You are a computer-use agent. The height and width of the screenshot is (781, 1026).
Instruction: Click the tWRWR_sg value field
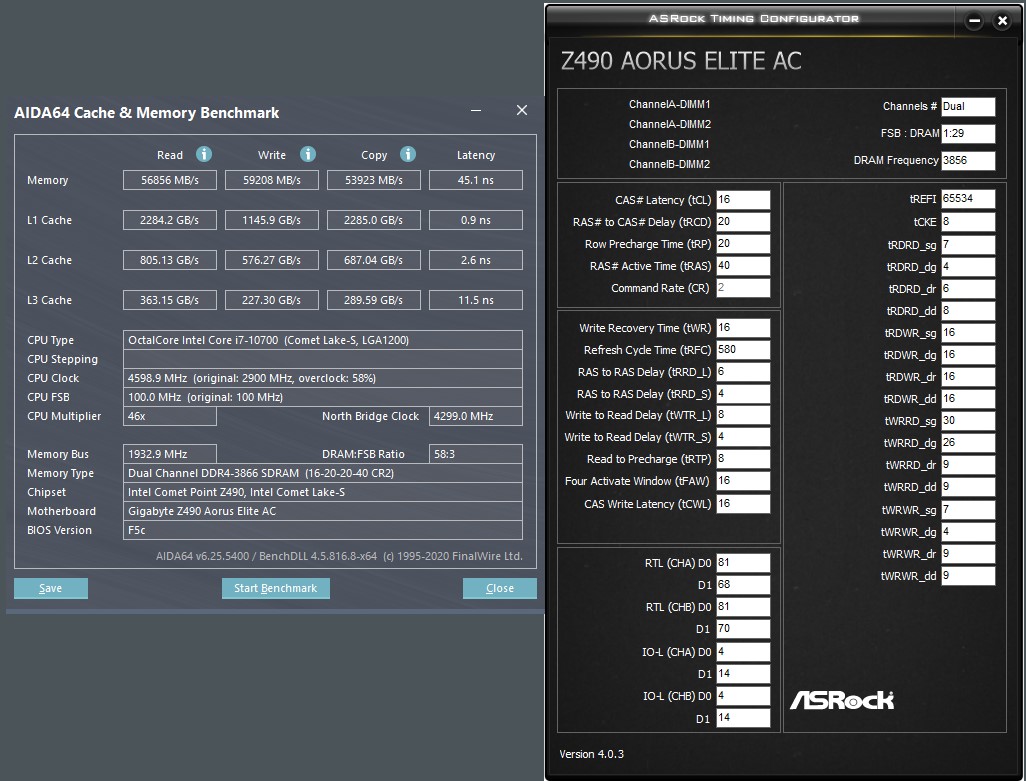(x=968, y=510)
